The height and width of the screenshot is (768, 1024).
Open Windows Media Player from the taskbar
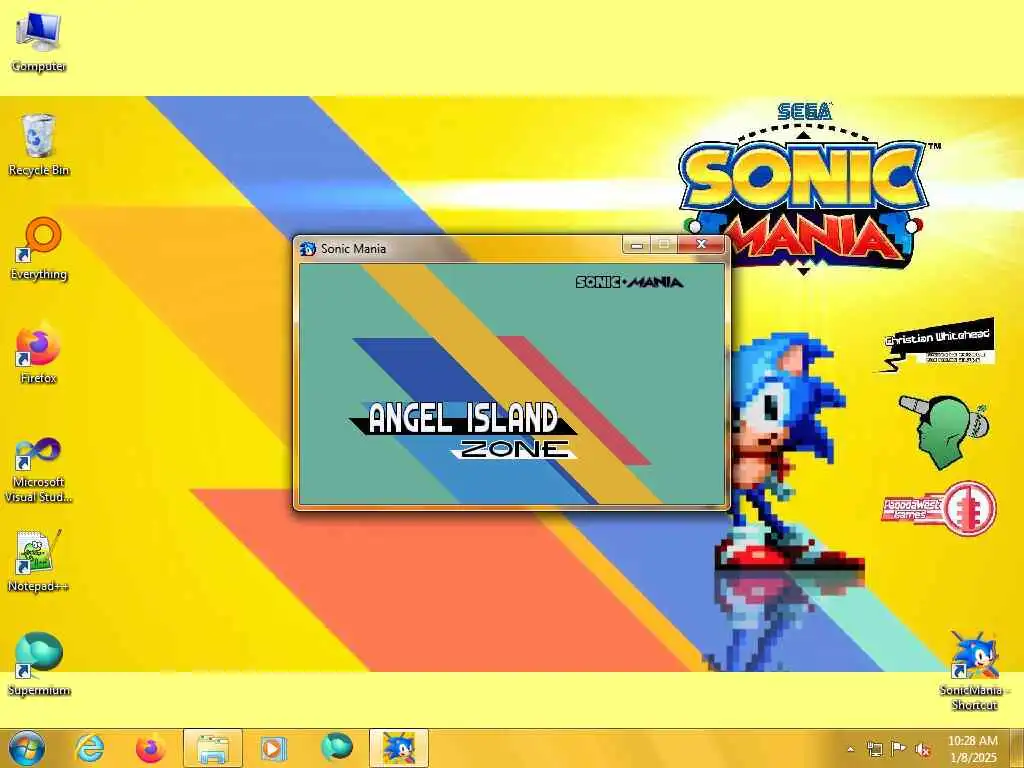click(x=273, y=748)
